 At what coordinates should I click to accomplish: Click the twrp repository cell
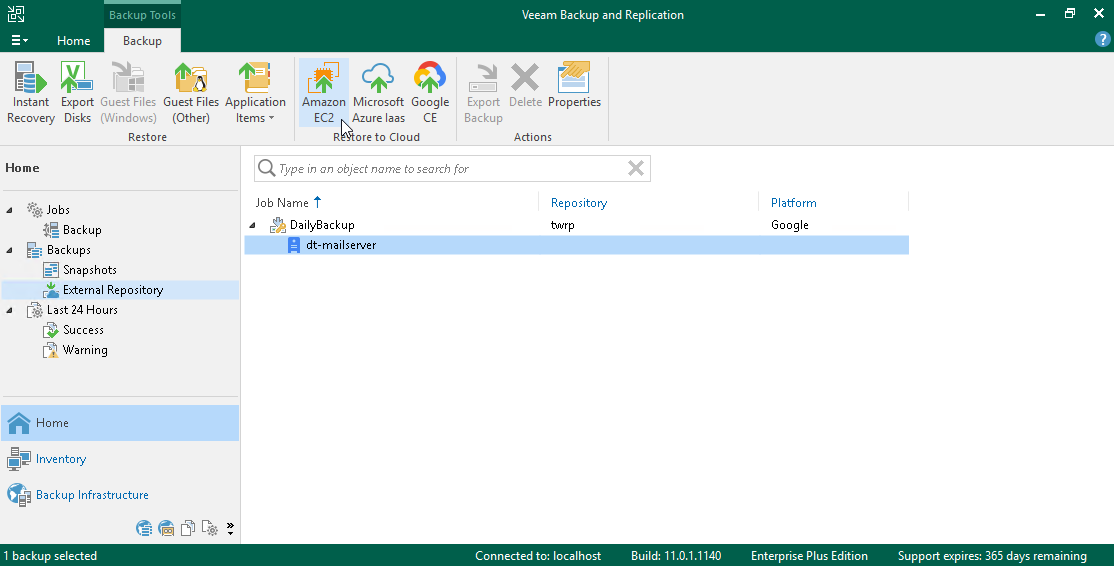point(562,225)
